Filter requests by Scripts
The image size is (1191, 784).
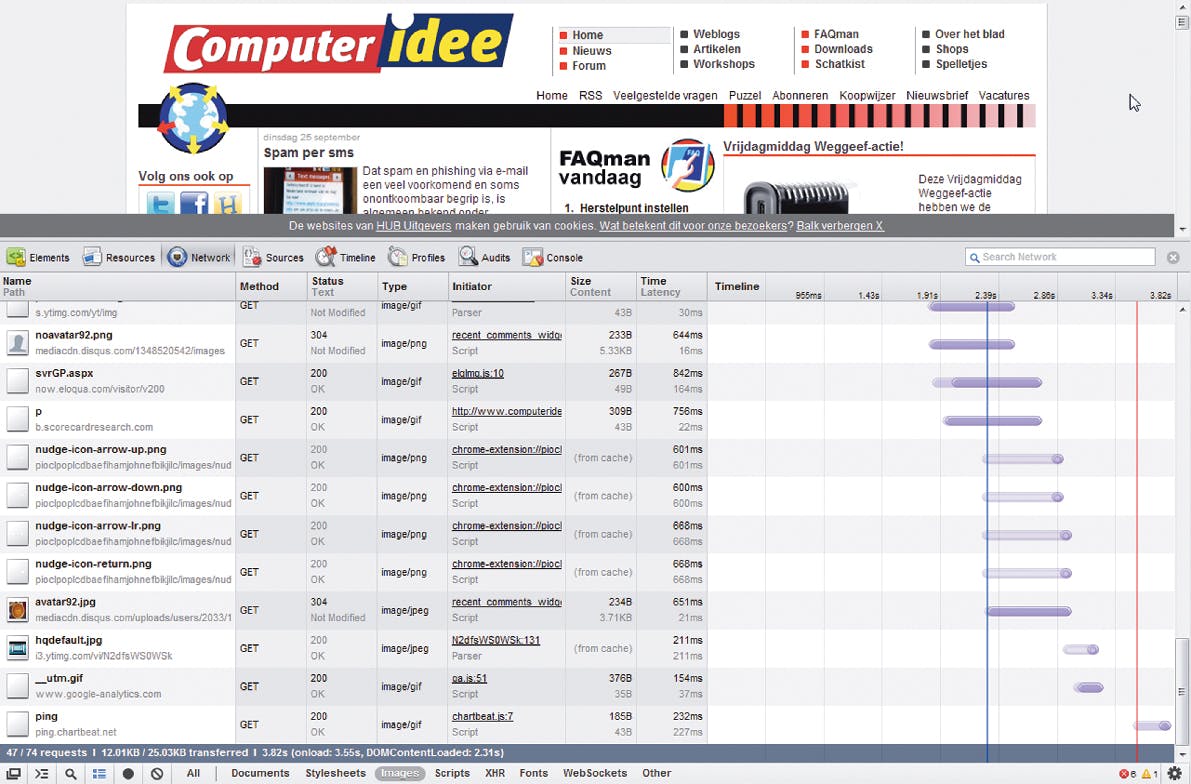[x=452, y=773]
